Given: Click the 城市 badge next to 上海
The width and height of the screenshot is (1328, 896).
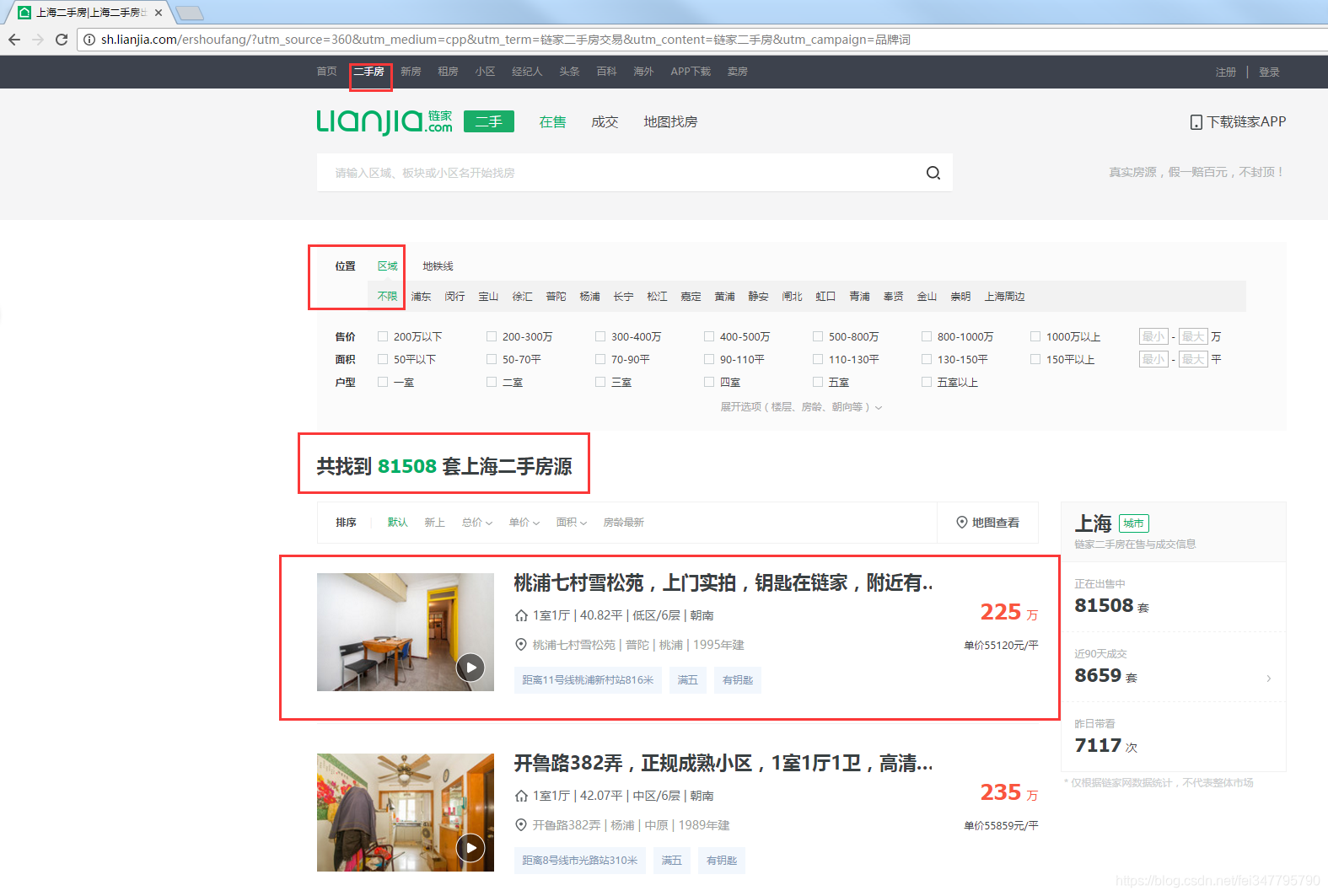Looking at the screenshot, I should point(1134,523).
